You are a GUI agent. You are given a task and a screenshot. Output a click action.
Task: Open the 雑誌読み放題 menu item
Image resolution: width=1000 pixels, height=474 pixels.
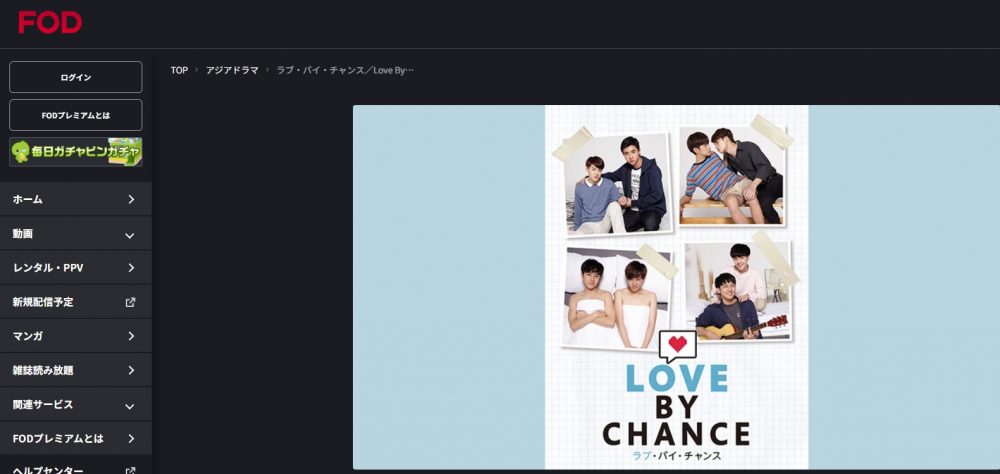tap(76, 370)
